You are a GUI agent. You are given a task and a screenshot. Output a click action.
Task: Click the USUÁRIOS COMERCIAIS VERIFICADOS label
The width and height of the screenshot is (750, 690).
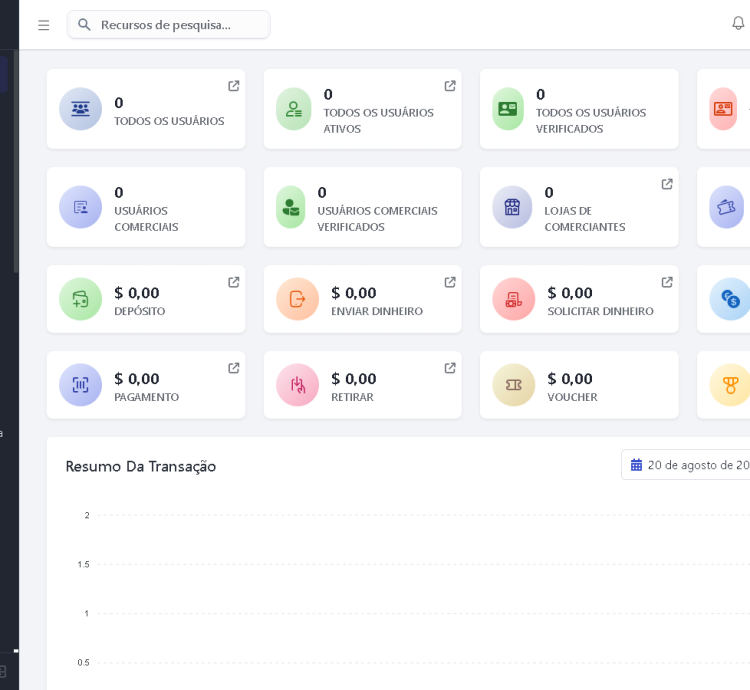point(377,219)
